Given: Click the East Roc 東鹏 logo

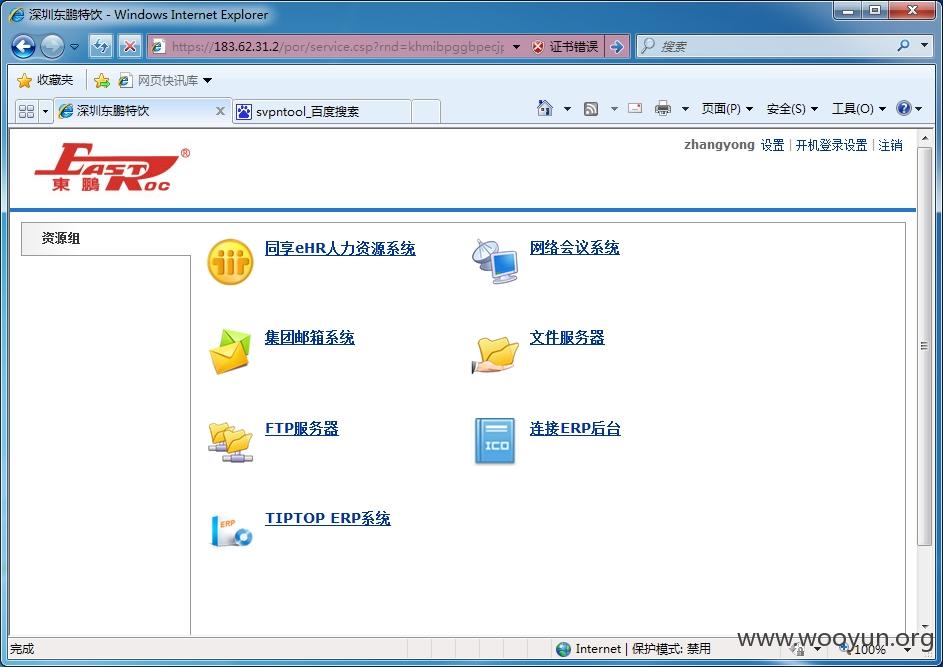Looking at the screenshot, I should (x=112, y=168).
